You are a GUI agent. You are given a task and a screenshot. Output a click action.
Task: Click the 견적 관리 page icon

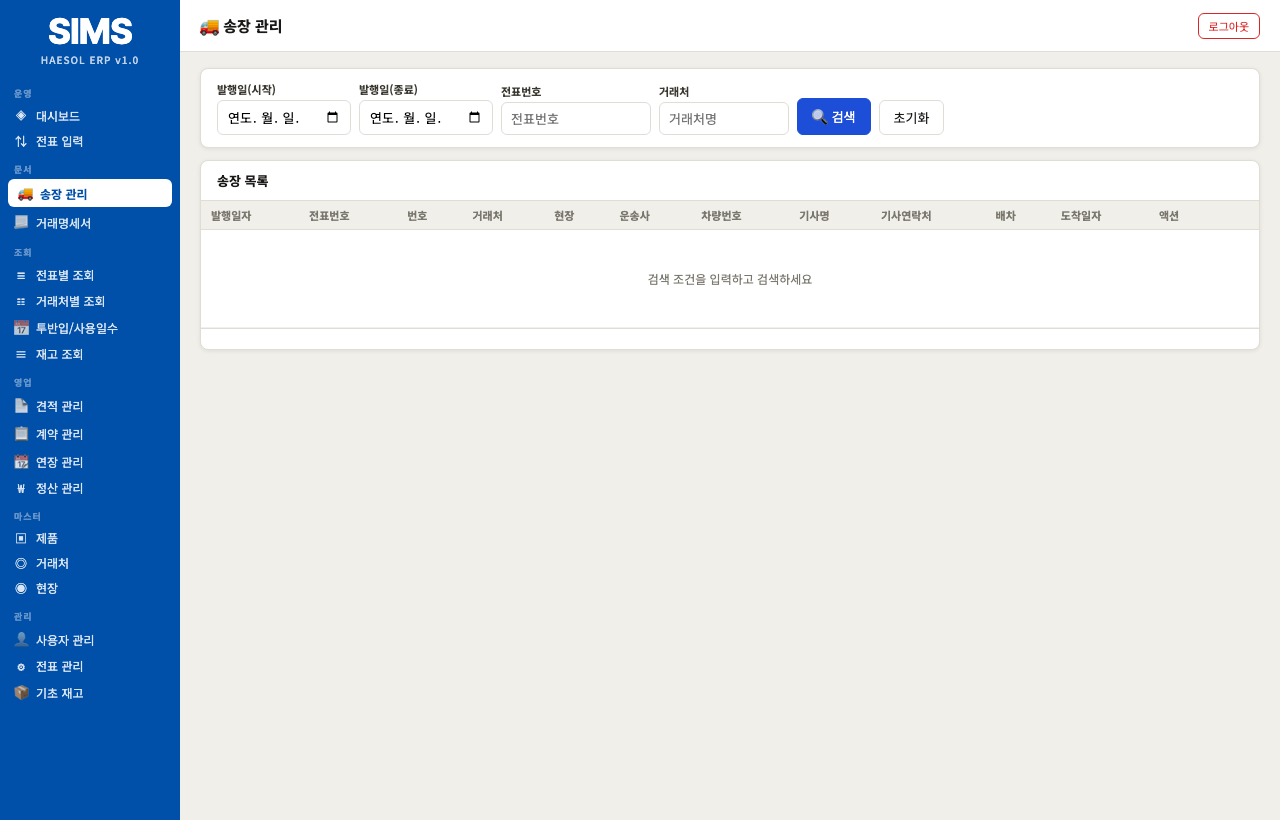(x=21, y=406)
